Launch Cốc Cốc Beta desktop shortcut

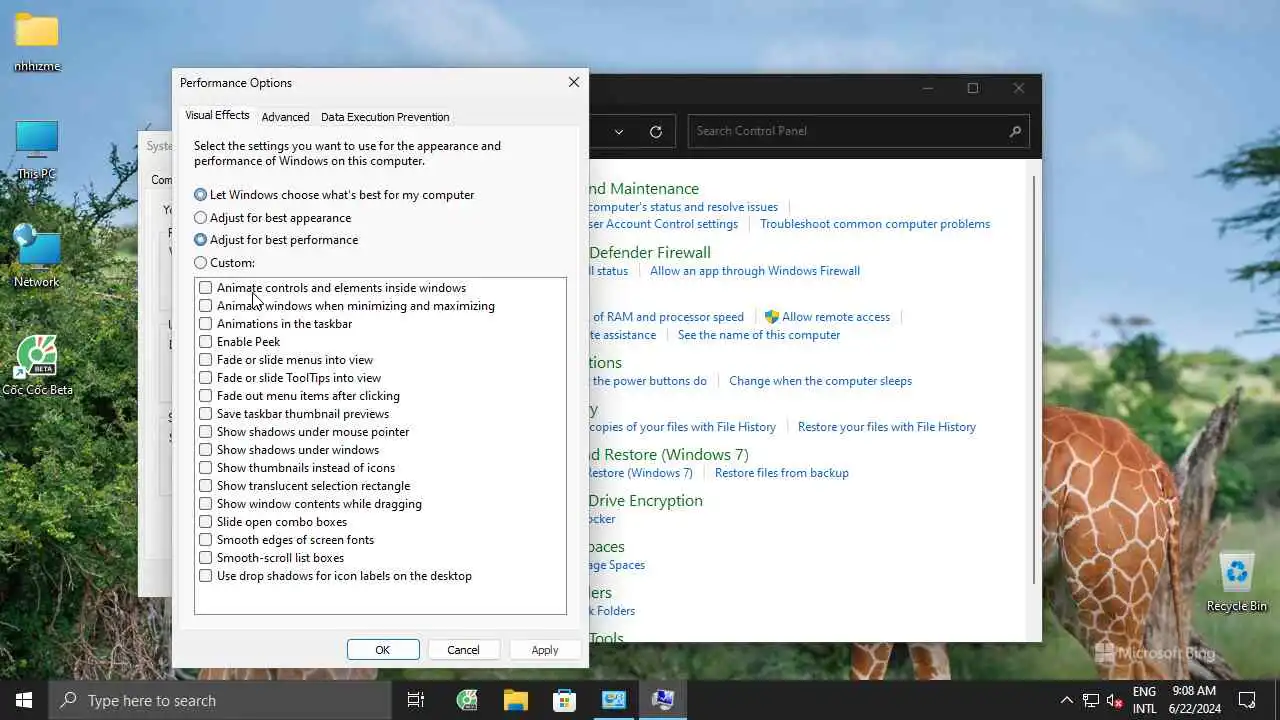(37, 366)
